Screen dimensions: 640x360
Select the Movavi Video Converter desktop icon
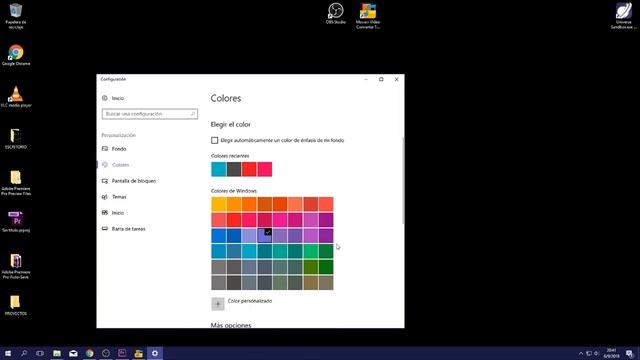tap(368, 16)
